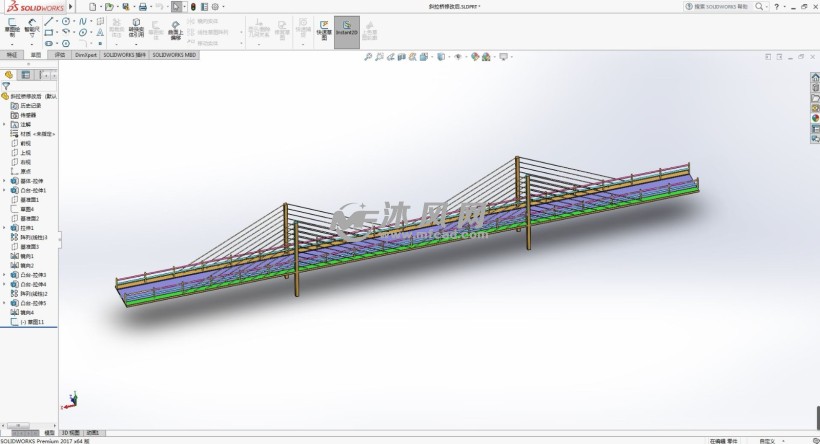820x444 pixels.
Task: Open the DimXpert tab
Action: pos(85,54)
